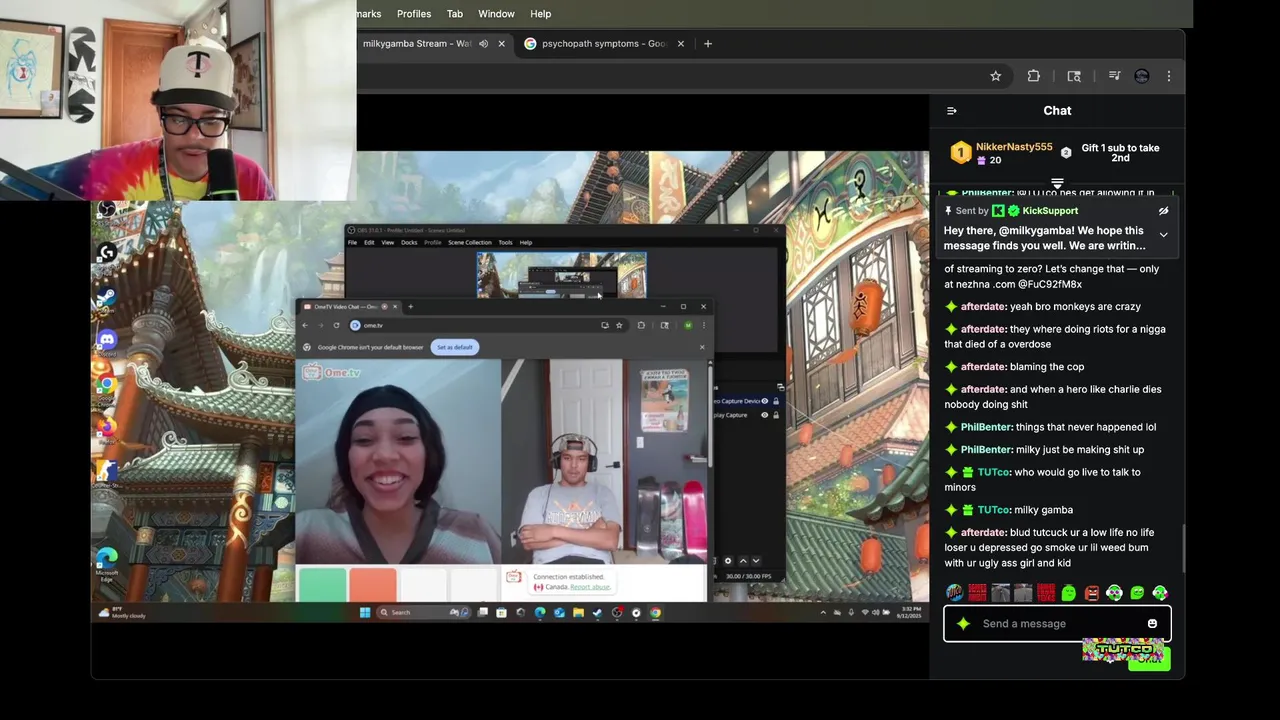Click the OBS preview thumbnail
Viewport: 1280px width, 720px height.
click(x=561, y=275)
